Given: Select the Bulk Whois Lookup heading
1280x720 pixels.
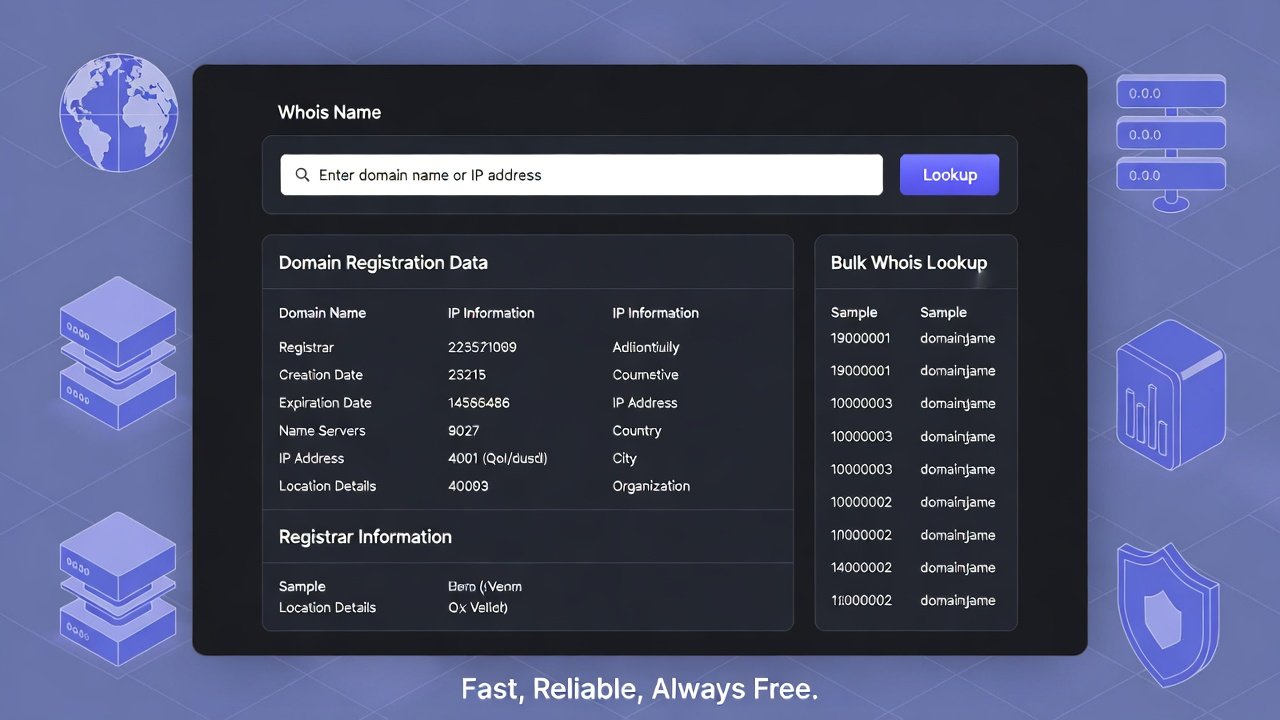Looking at the screenshot, I should click(x=908, y=263).
